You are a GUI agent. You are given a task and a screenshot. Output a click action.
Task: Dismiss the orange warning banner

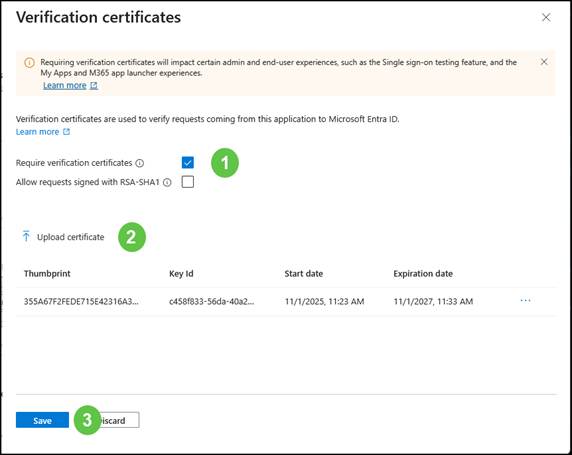click(544, 62)
